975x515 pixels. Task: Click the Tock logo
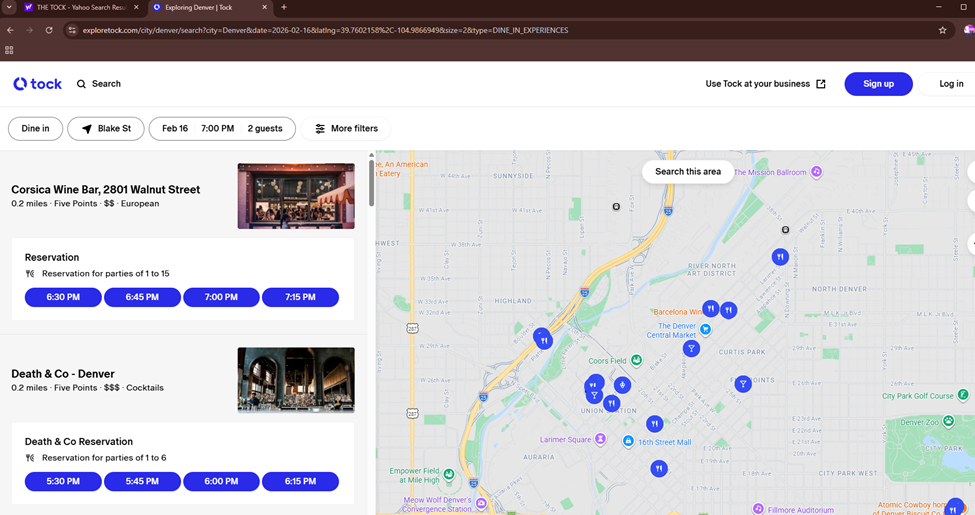click(x=37, y=84)
